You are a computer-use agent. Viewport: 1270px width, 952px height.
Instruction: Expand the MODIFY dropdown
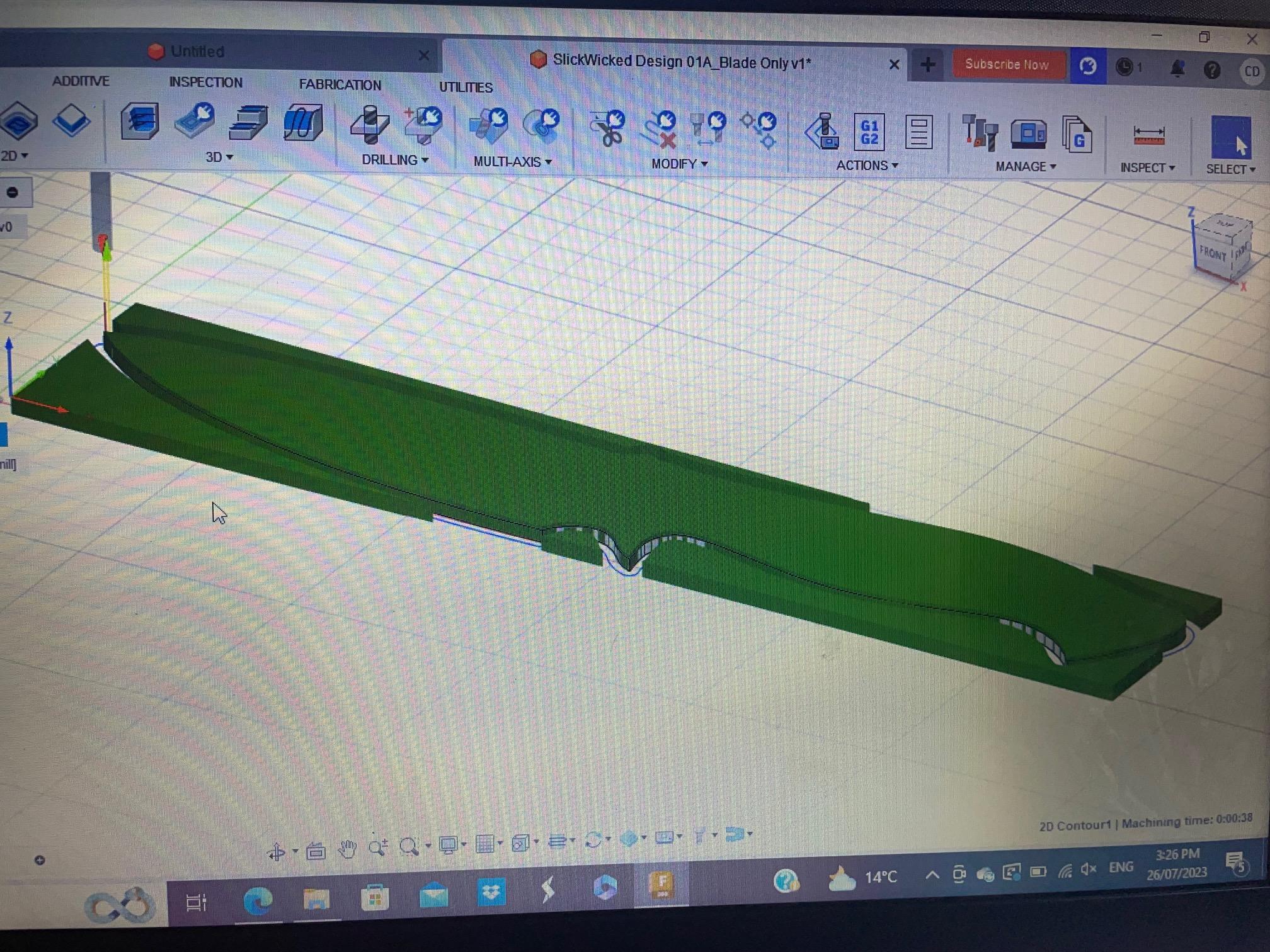[679, 164]
